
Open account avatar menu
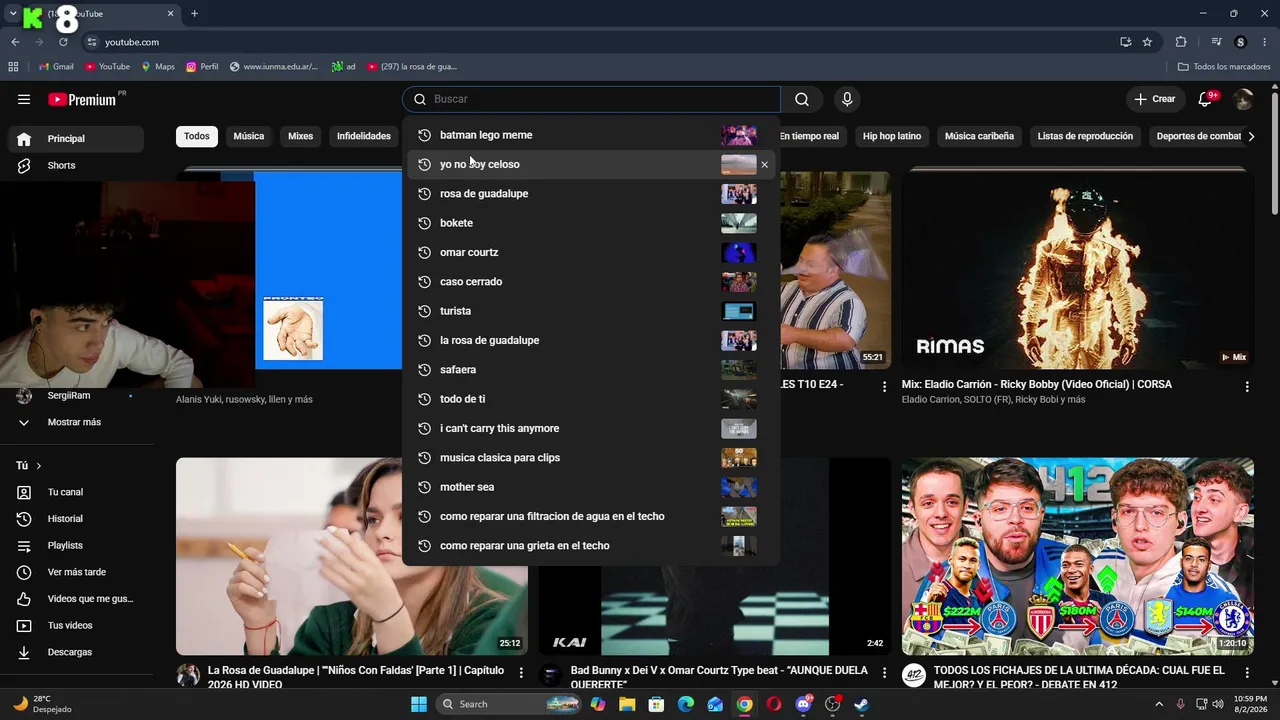click(x=1243, y=99)
